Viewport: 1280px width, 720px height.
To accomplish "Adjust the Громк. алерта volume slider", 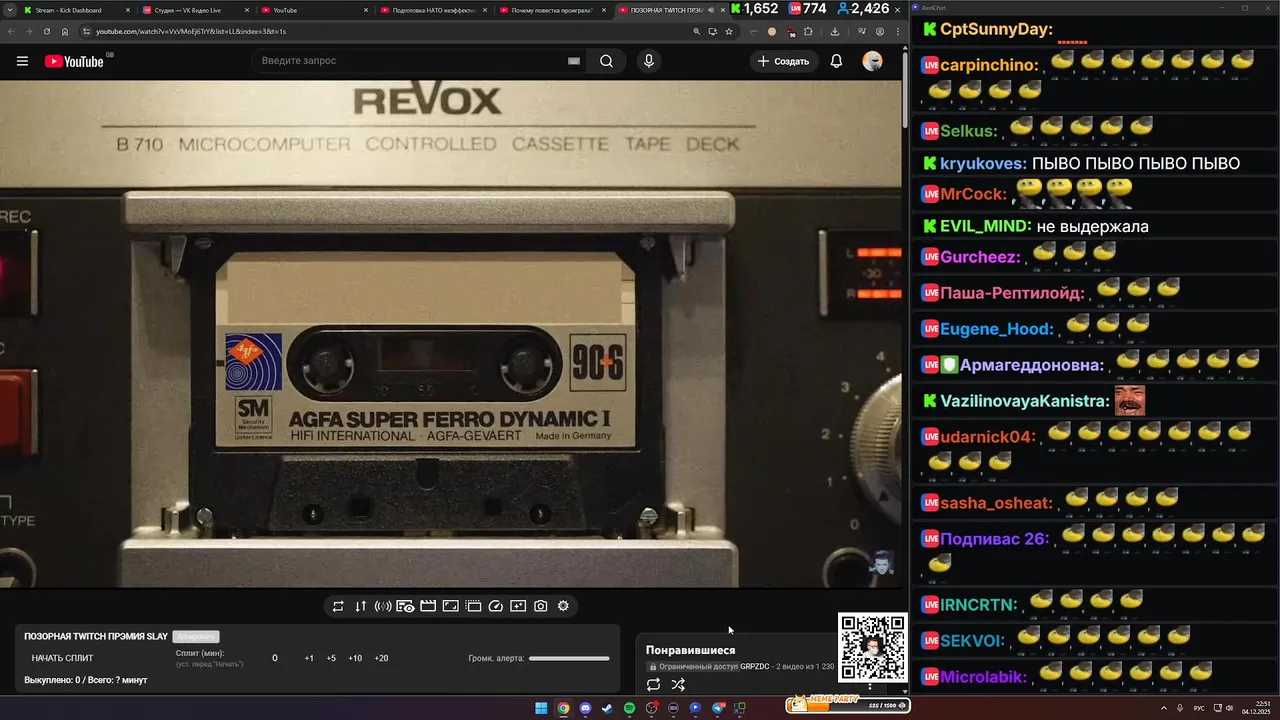I will [569, 658].
